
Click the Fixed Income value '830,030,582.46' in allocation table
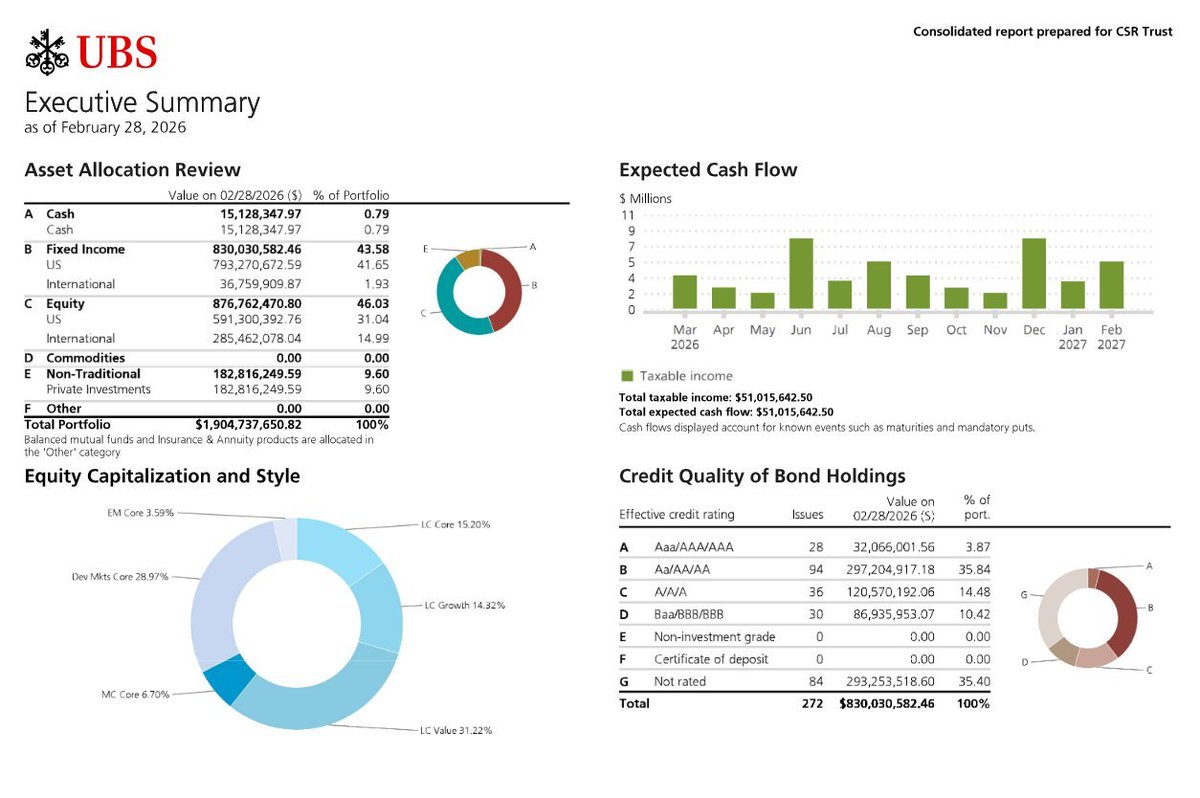click(x=257, y=249)
